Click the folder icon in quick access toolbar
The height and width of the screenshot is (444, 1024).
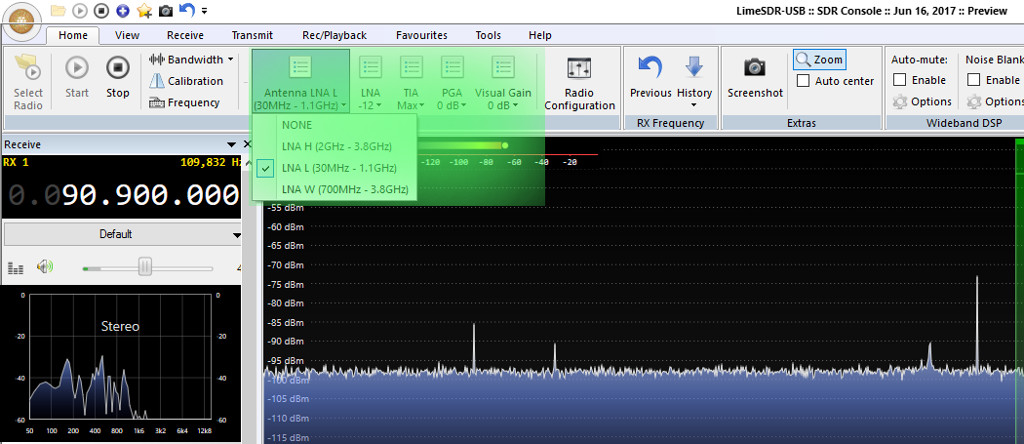[58, 10]
